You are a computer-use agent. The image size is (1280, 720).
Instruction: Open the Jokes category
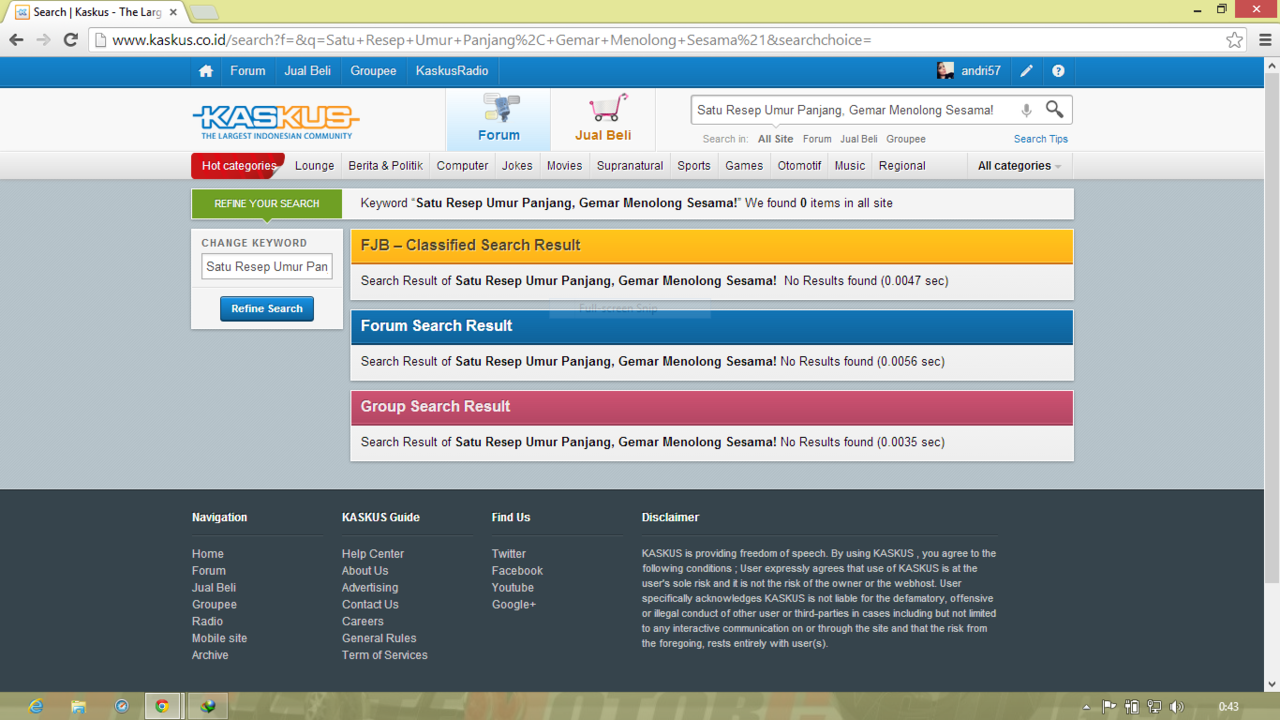517,166
